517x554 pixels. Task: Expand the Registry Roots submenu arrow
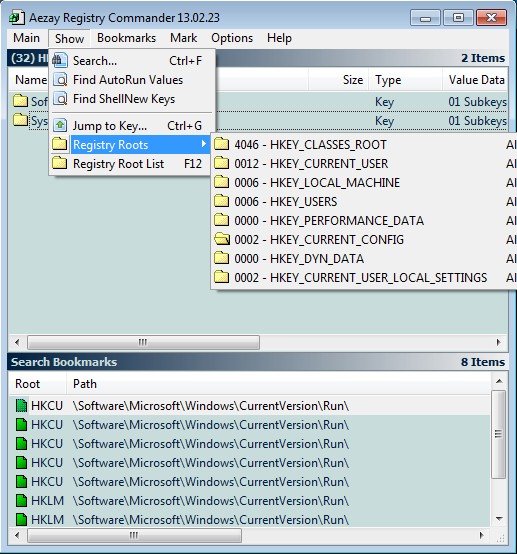(204, 144)
